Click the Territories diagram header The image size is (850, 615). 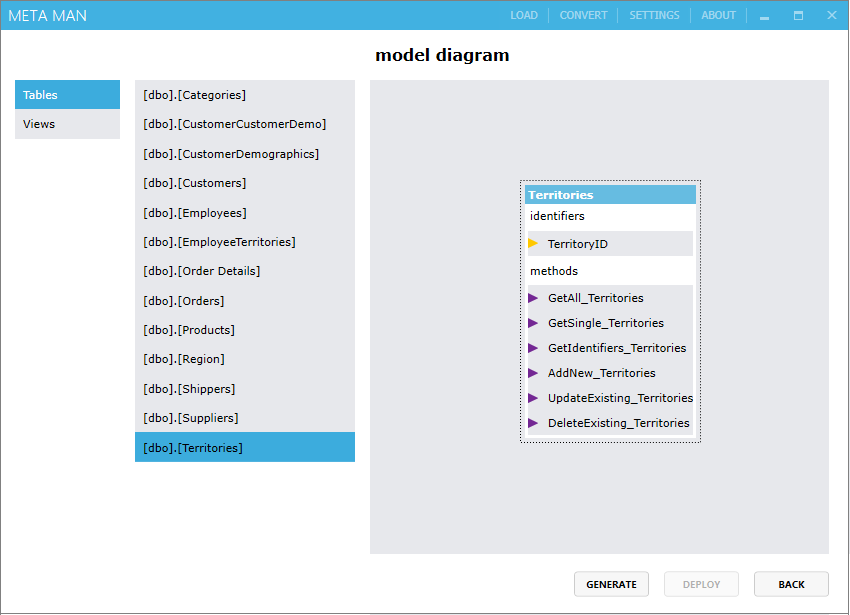[610, 194]
